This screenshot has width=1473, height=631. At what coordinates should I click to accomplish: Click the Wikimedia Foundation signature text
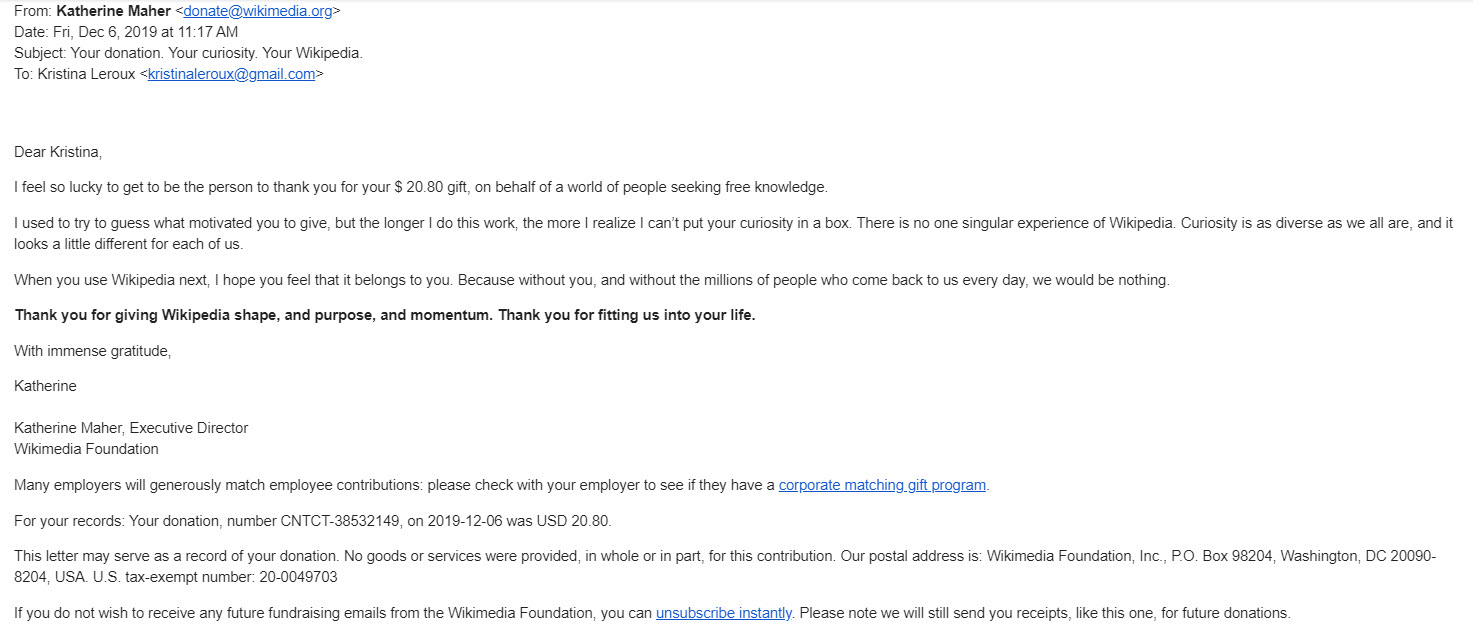point(86,449)
